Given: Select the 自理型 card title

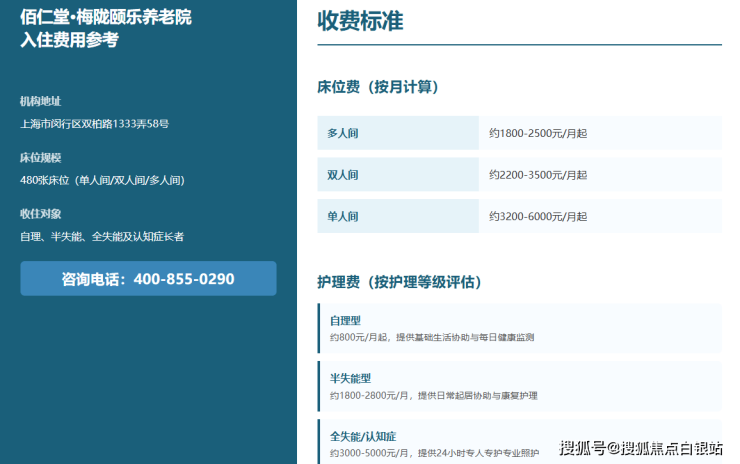Looking at the screenshot, I should point(345,321).
